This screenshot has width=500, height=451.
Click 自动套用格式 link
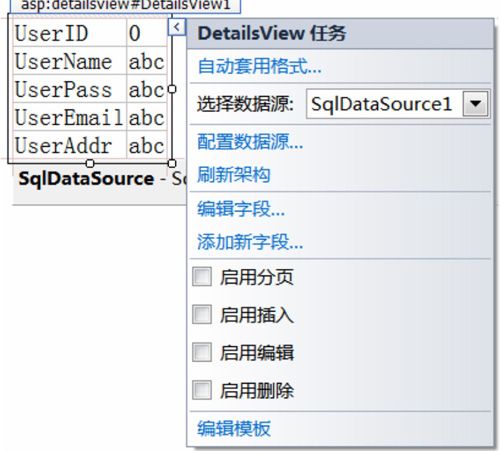[x=259, y=66]
